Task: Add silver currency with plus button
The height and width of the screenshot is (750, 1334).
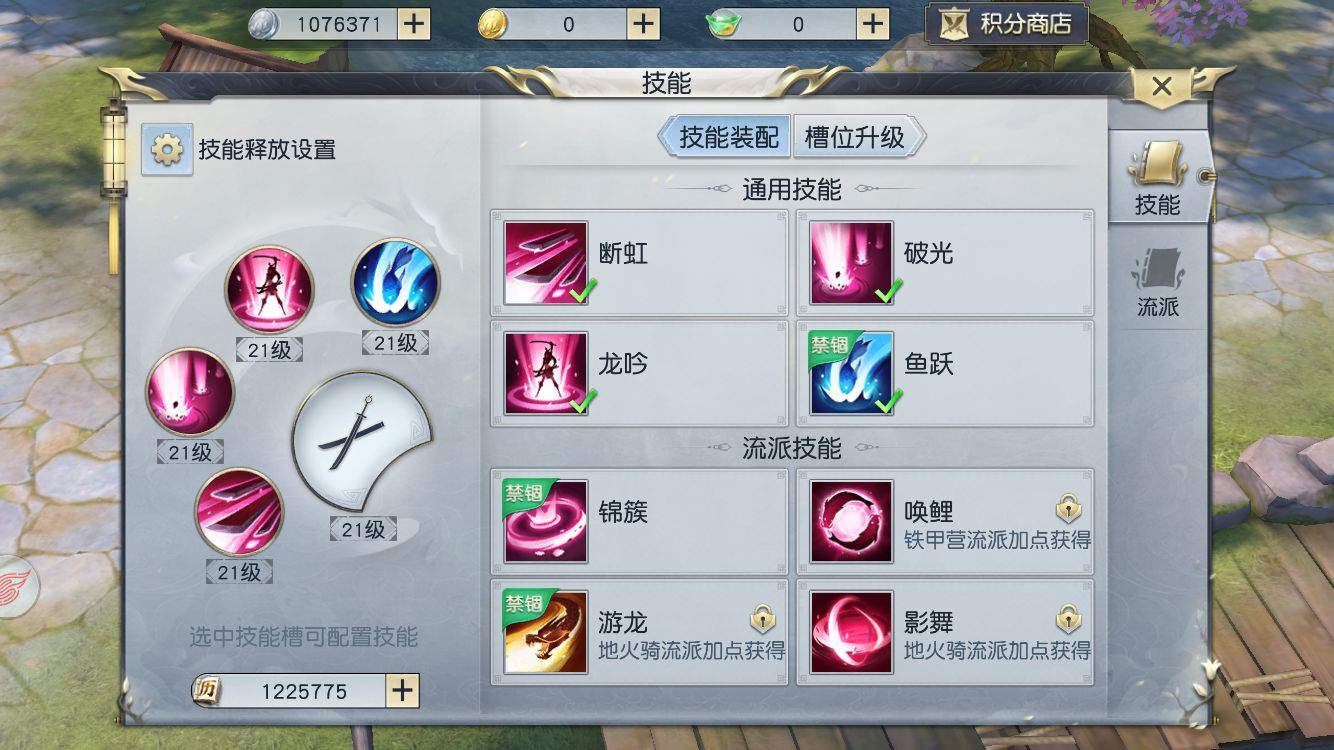Action: [x=413, y=24]
